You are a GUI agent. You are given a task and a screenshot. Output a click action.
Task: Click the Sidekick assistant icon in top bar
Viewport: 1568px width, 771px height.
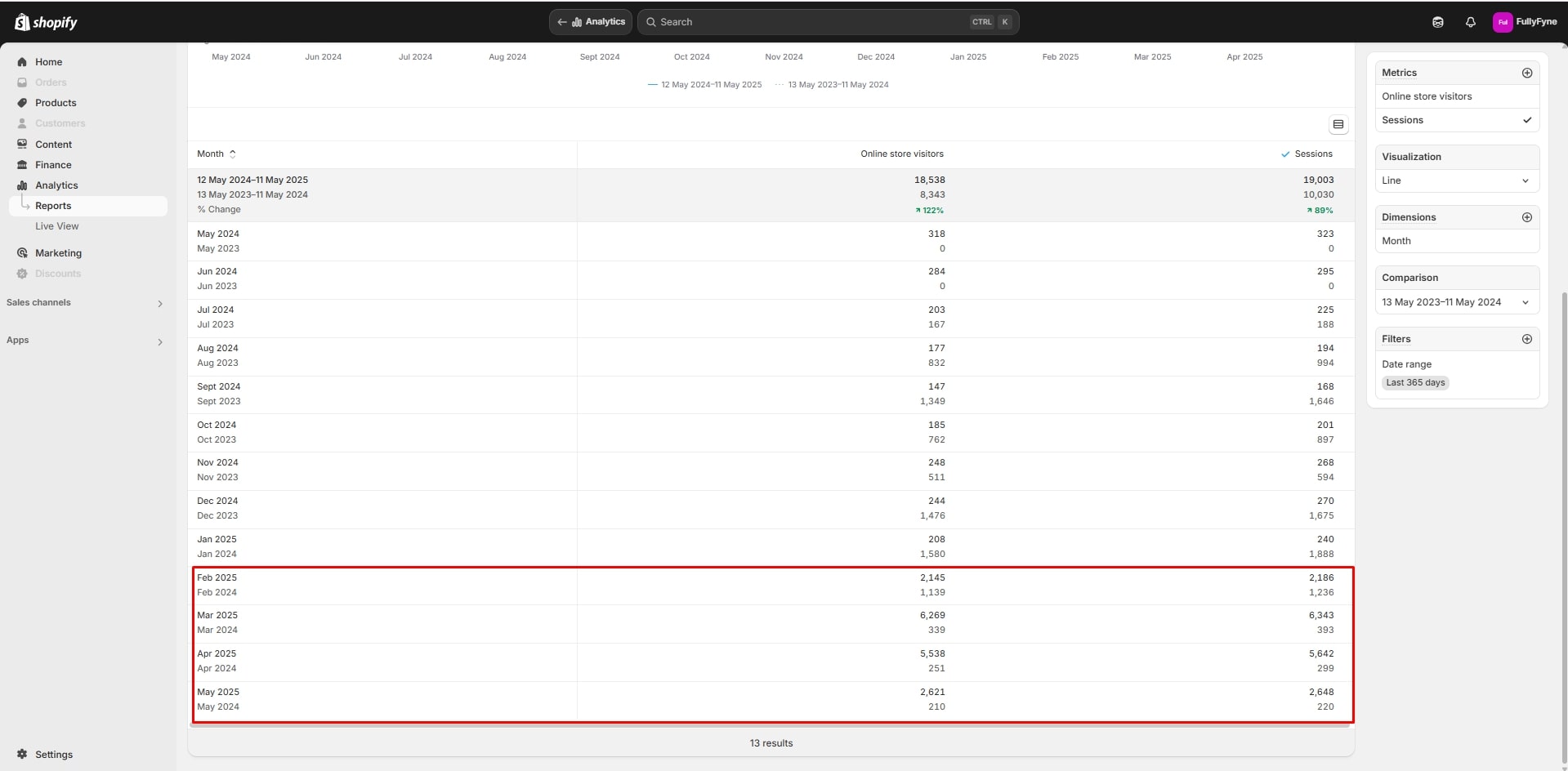coord(1437,22)
